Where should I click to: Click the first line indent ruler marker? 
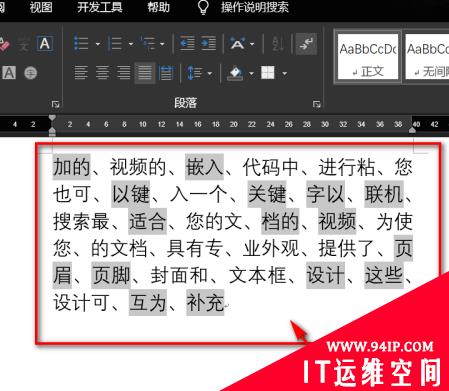point(52,117)
